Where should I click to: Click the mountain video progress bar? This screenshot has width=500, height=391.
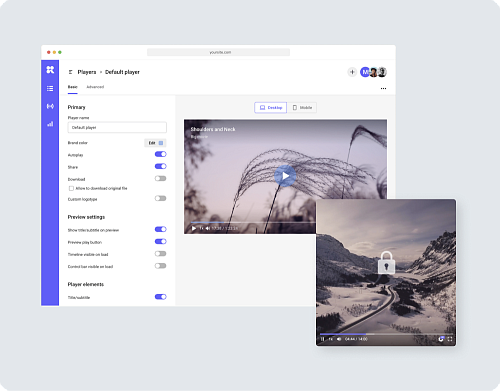[386, 334]
